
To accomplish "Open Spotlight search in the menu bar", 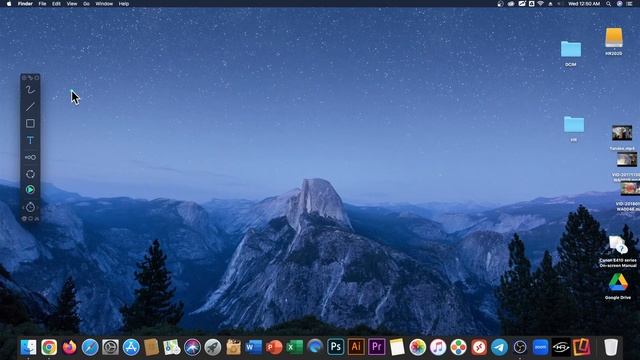I will 609,4.
